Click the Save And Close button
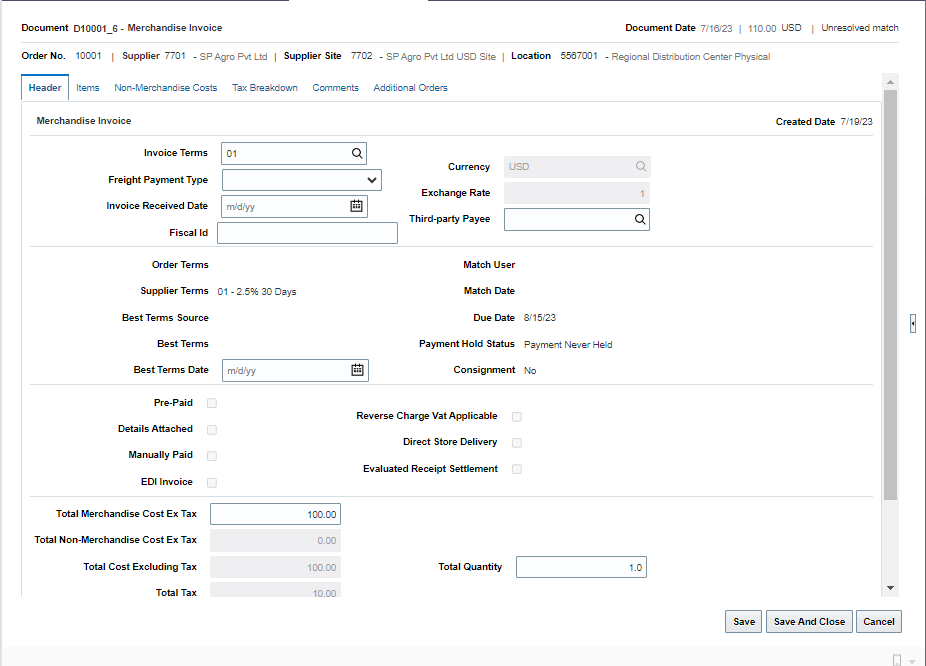This screenshot has height=666, width=926. [x=809, y=621]
